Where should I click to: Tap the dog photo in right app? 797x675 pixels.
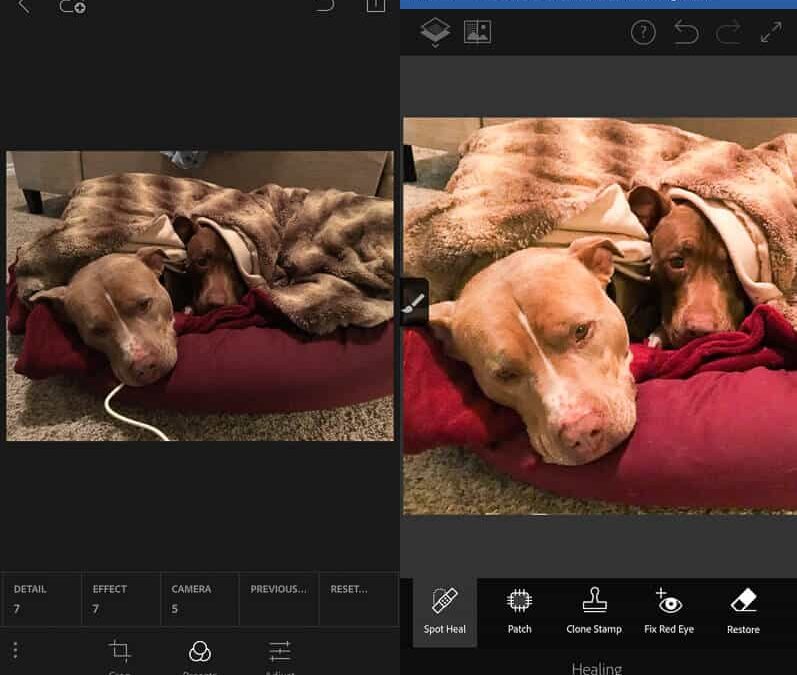tap(600, 316)
